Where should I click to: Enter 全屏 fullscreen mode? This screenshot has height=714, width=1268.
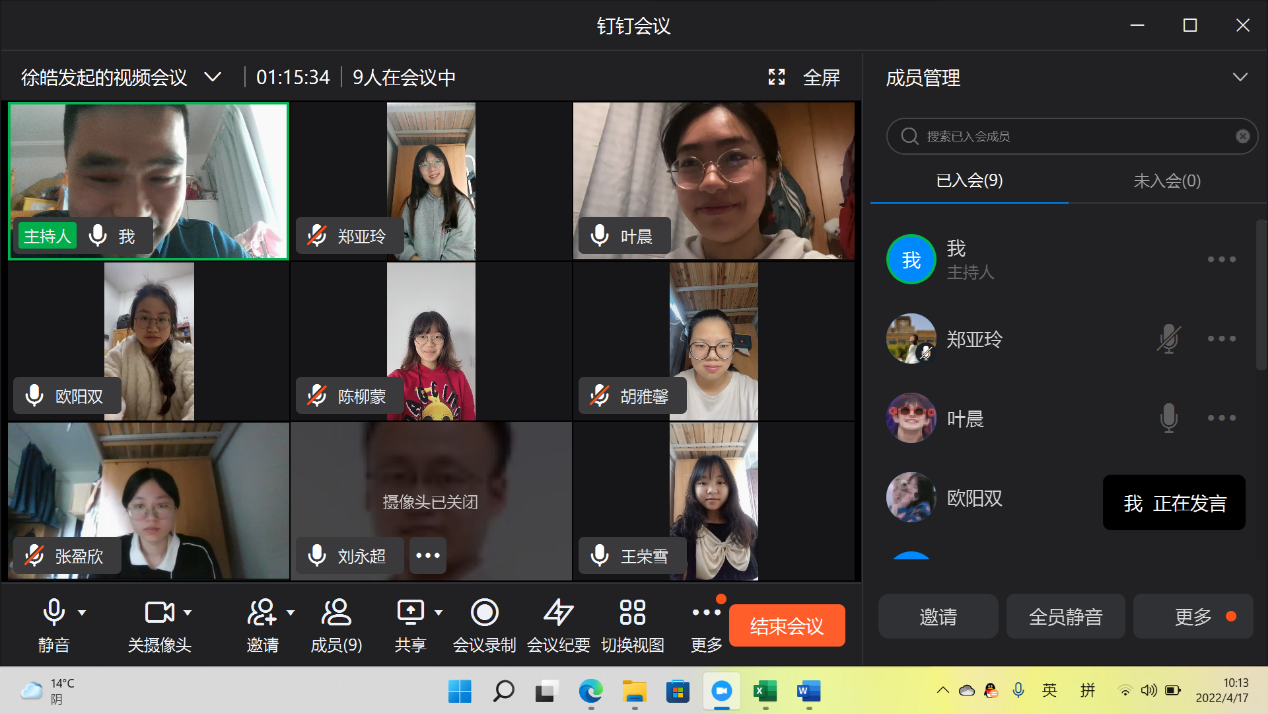coord(805,77)
